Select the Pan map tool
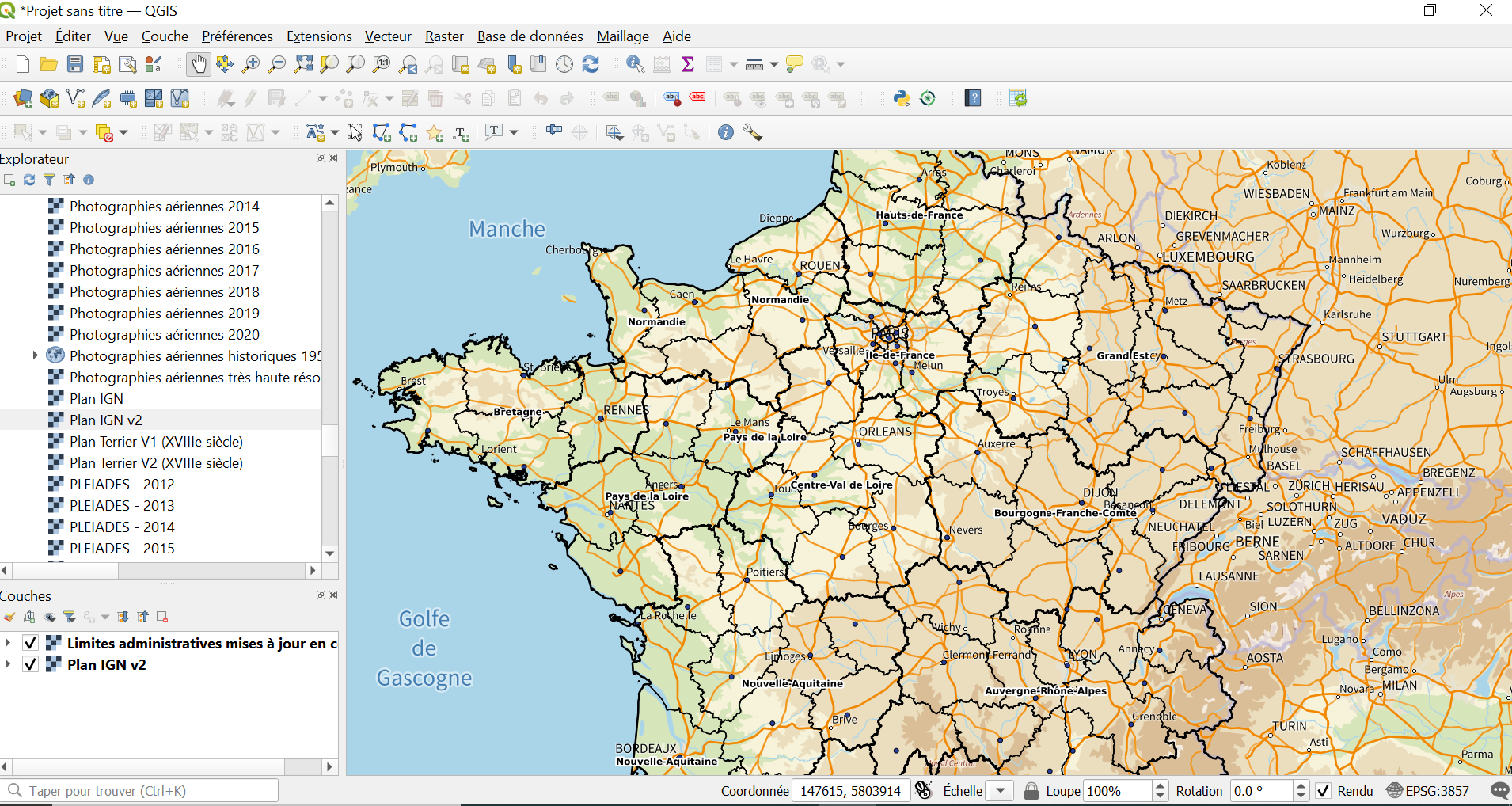Image resolution: width=1512 pixels, height=806 pixels. tap(199, 64)
